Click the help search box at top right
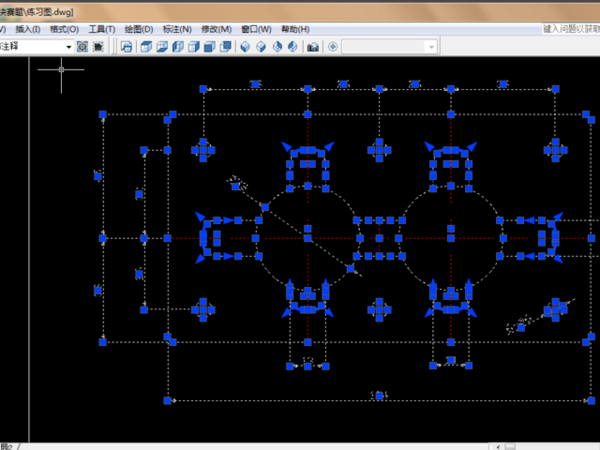Viewport: 600px width, 450px height. point(570,30)
